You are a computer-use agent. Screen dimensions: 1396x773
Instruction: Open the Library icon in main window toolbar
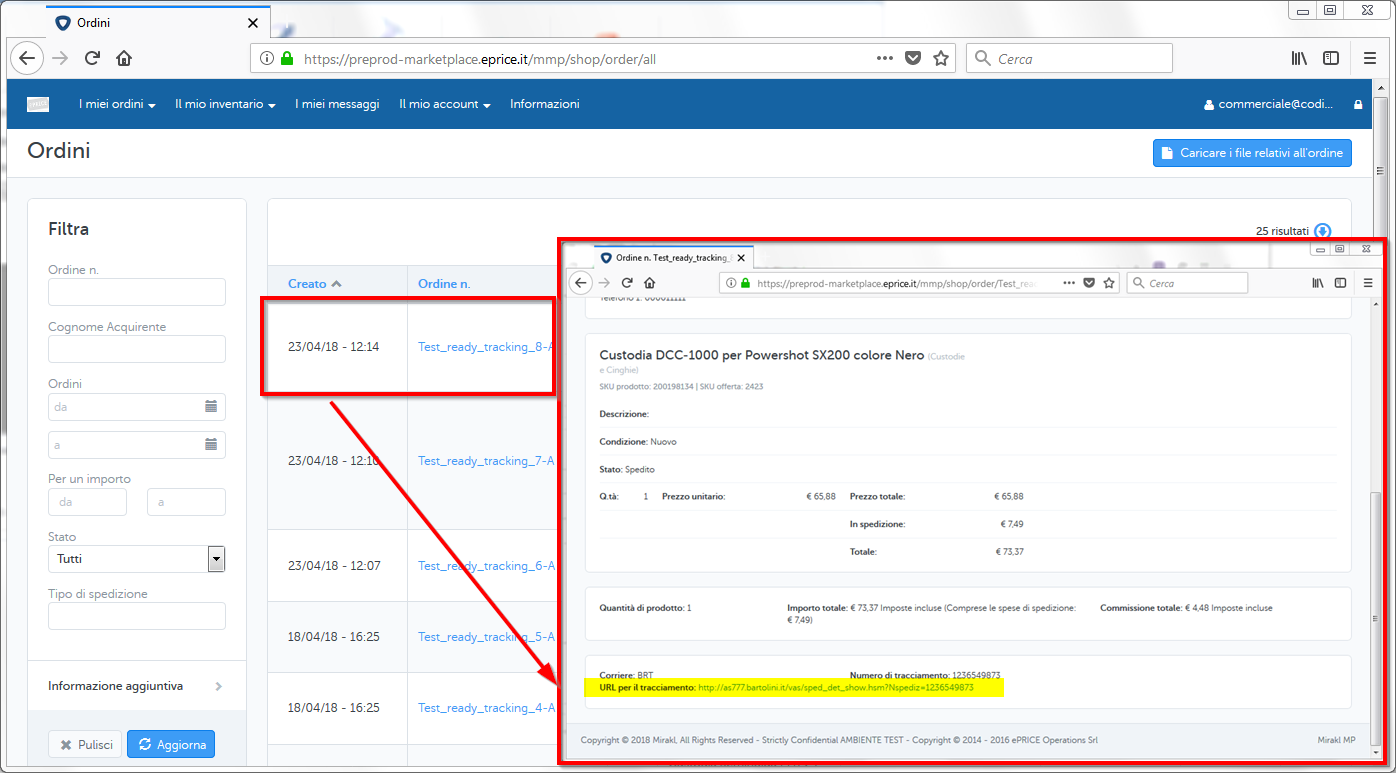click(1300, 59)
